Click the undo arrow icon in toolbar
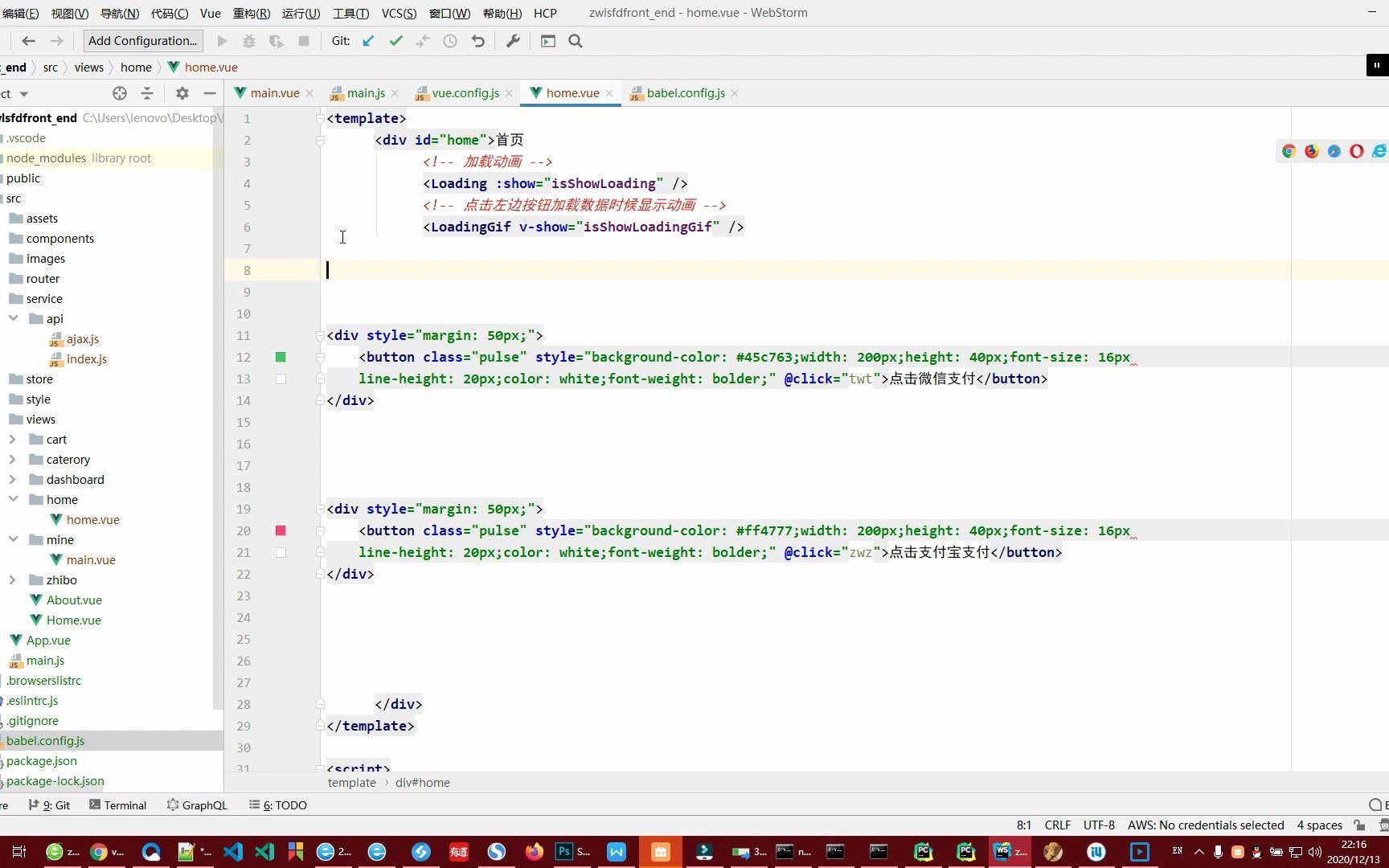The width and height of the screenshot is (1389, 868). [x=477, y=41]
